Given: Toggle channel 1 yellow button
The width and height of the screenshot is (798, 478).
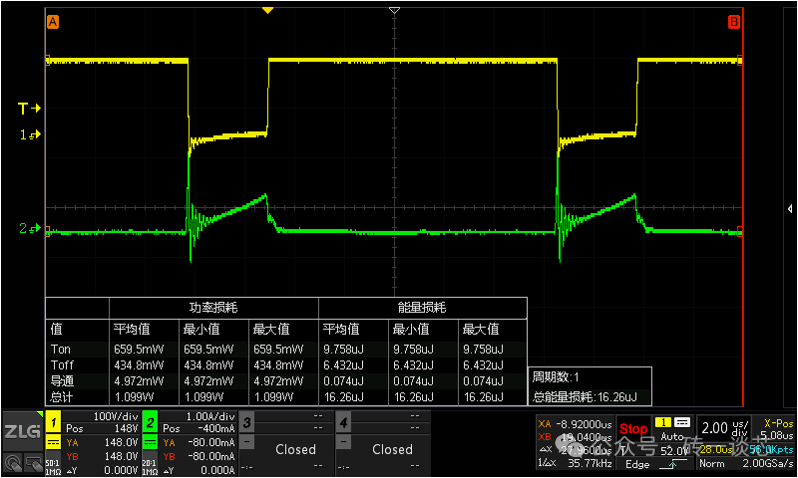Looking at the screenshot, I should (54, 421).
